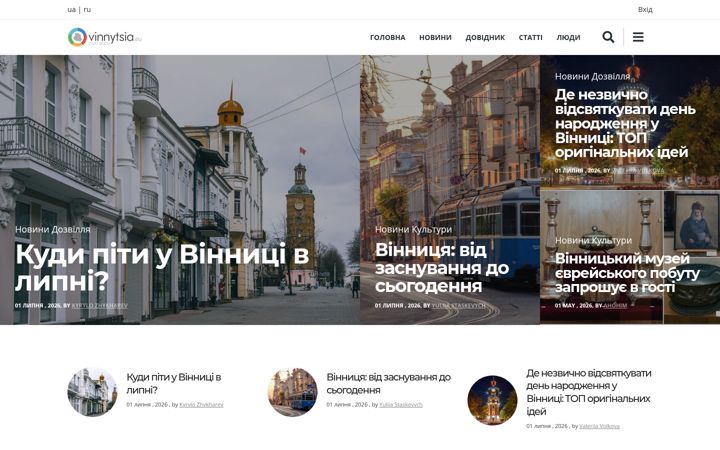Image resolution: width=720 pixels, height=450 pixels.
Task: Switch language to ua
Action: coord(71,10)
